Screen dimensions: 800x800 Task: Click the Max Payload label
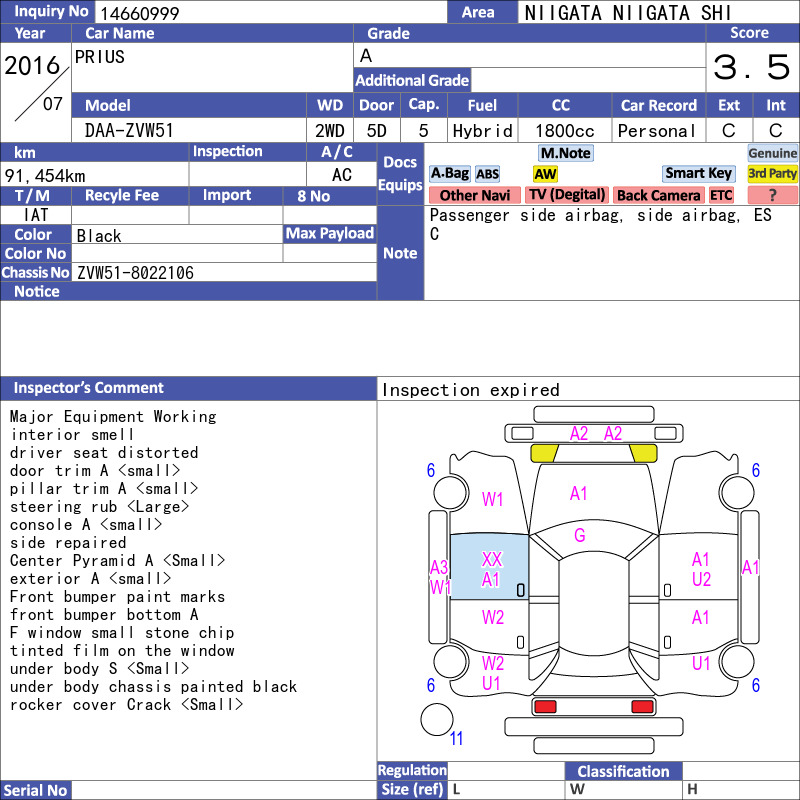coord(330,234)
